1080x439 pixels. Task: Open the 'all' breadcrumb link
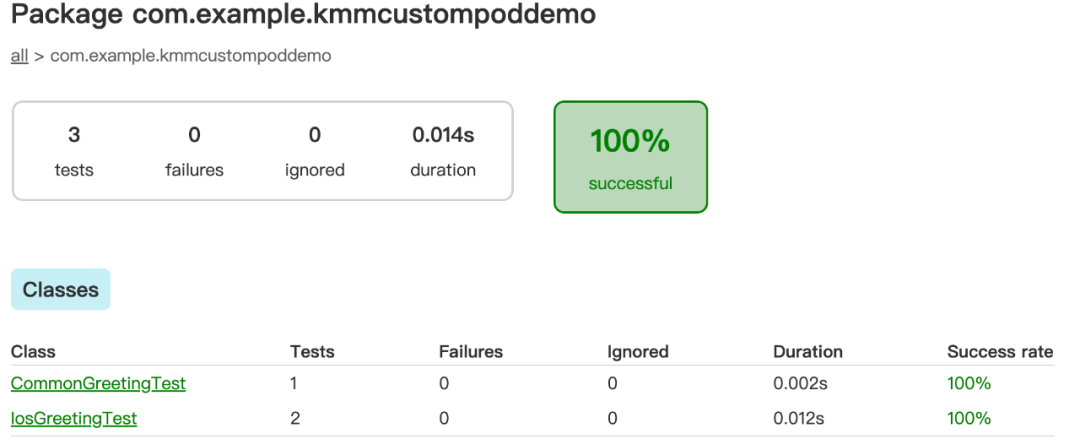point(19,56)
